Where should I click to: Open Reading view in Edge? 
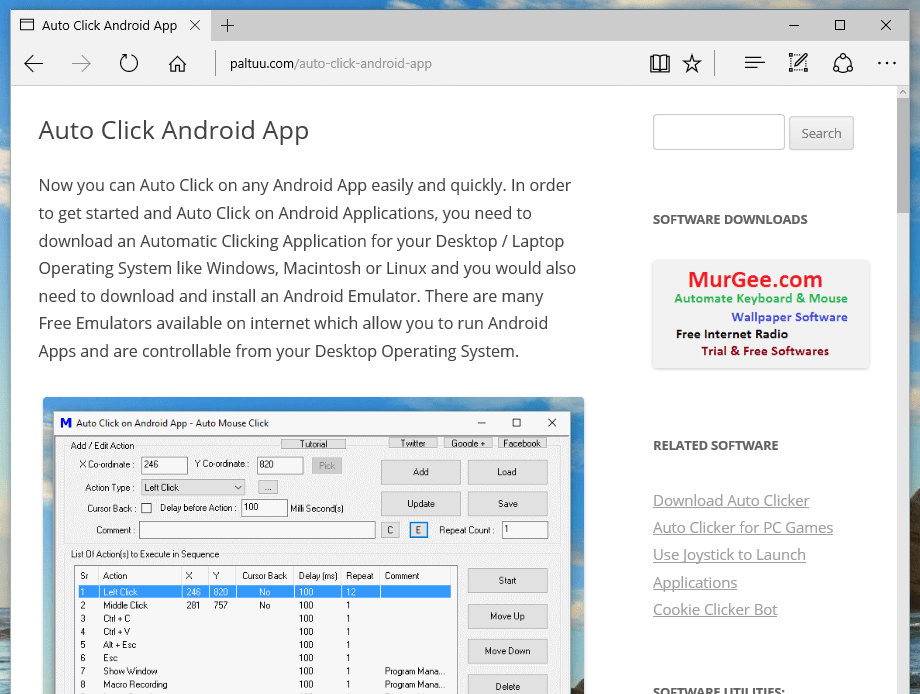(x=660, y=63)
